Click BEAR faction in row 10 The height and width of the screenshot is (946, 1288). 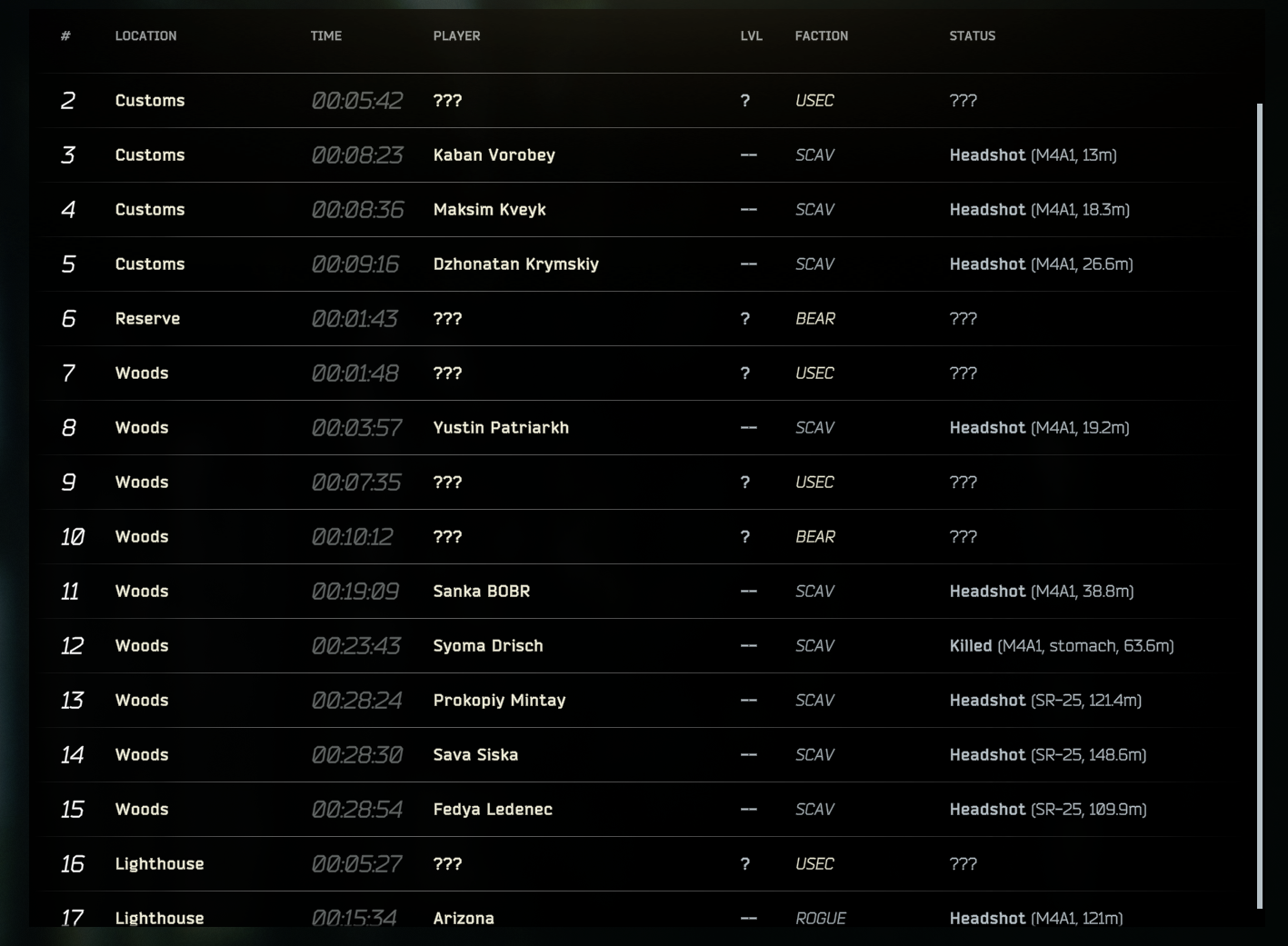815,537
